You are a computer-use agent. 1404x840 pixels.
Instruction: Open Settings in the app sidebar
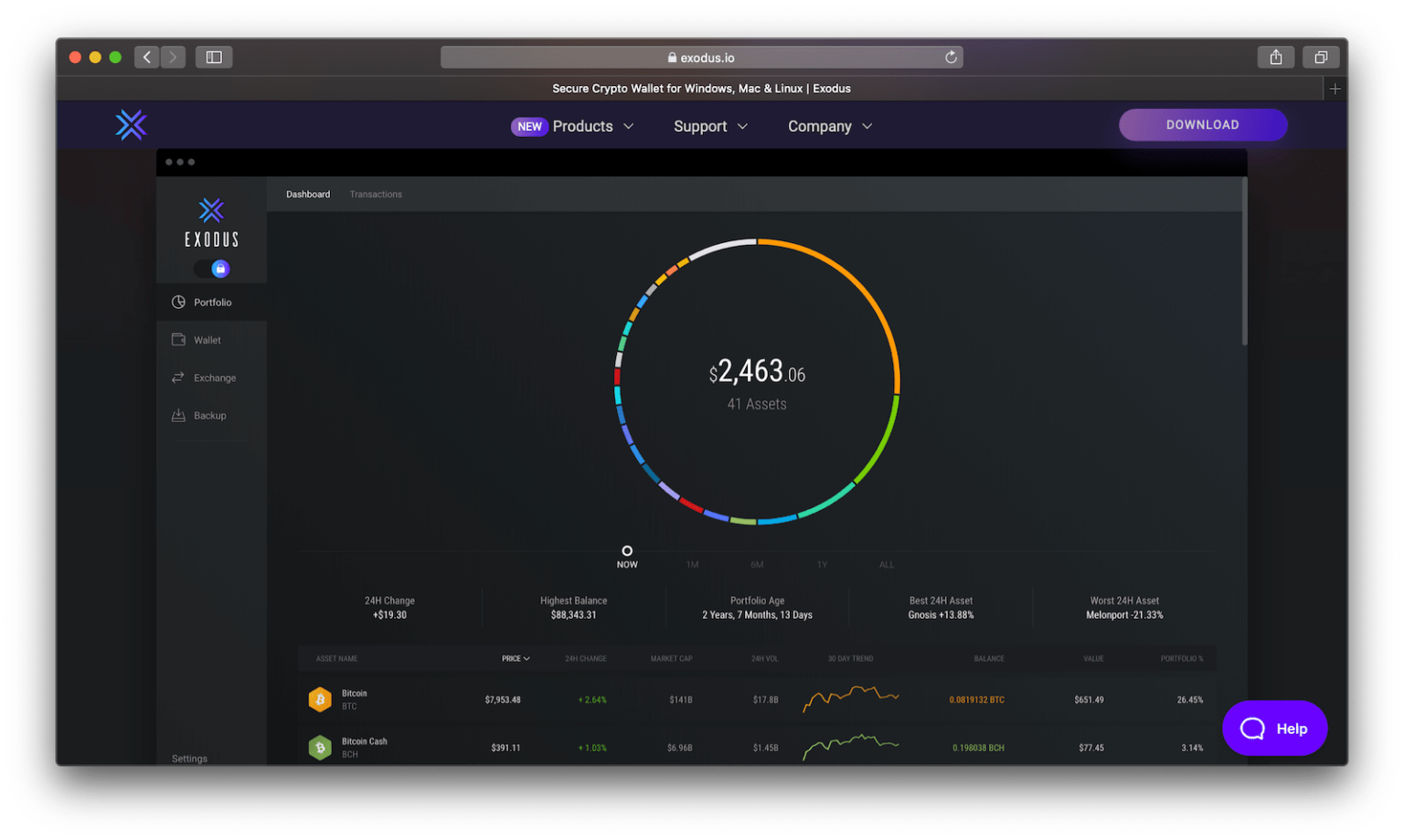click(189, 759)
